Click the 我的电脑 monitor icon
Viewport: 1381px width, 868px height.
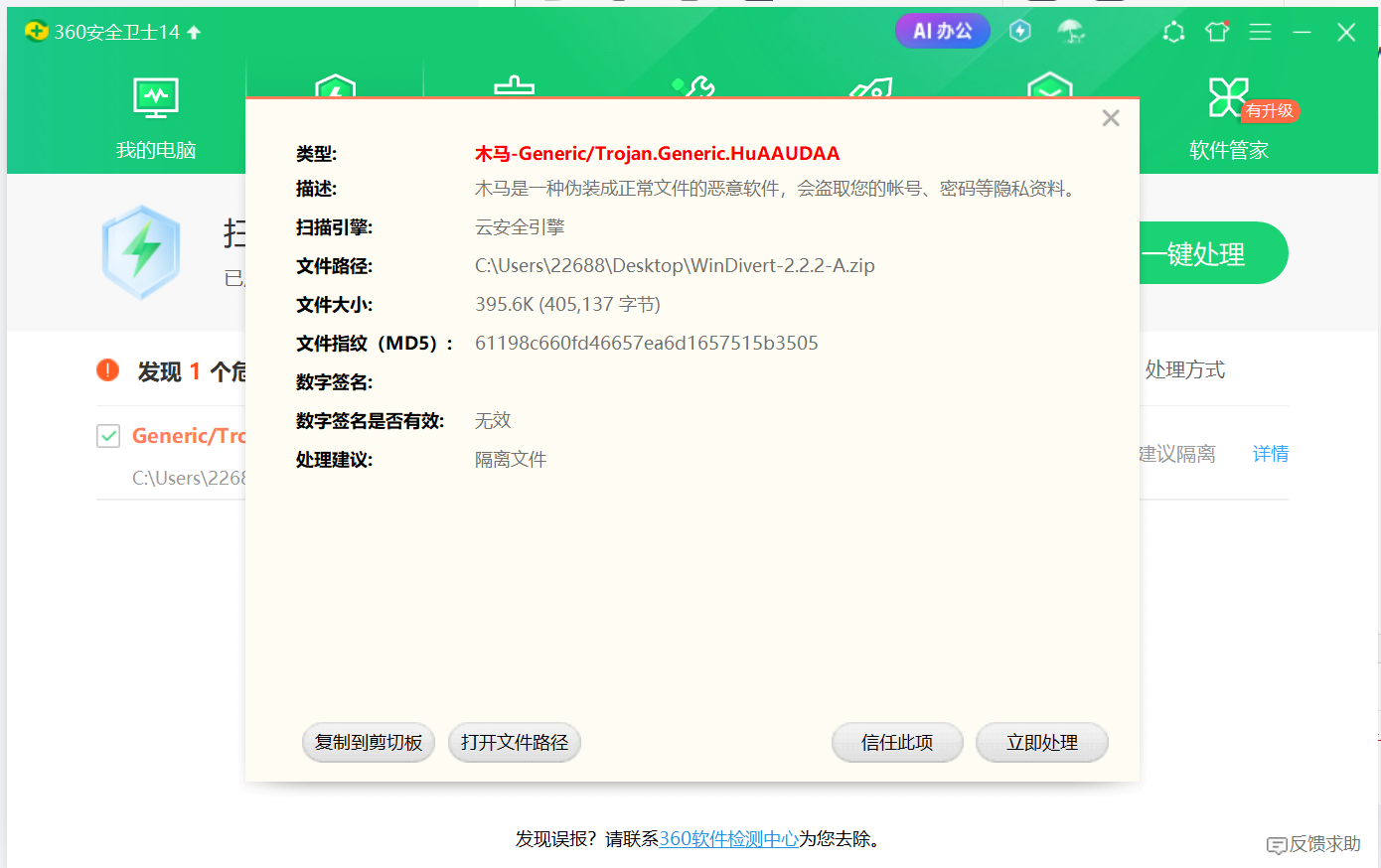156,97
